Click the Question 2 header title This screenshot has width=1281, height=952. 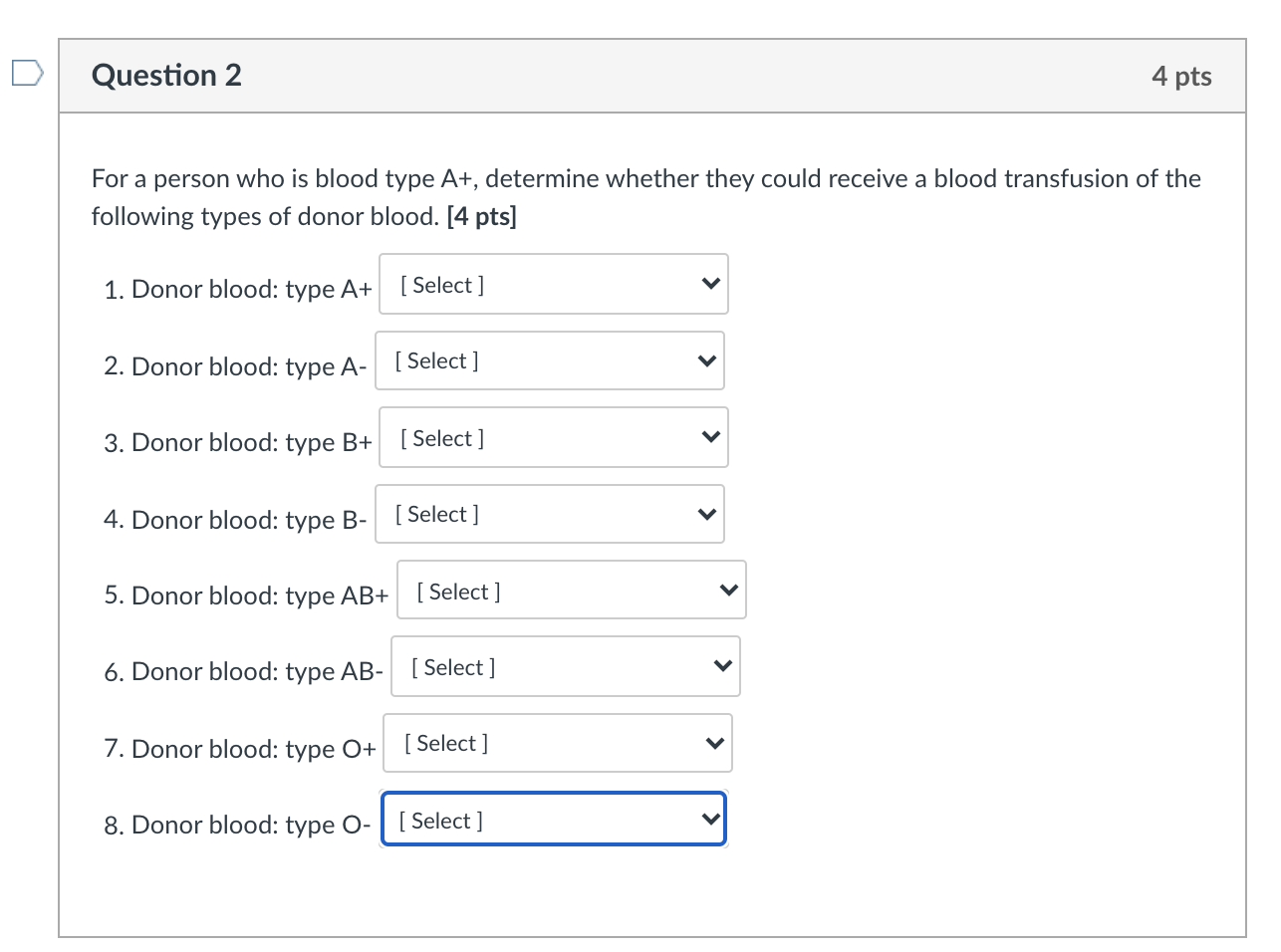coord(166,75)
